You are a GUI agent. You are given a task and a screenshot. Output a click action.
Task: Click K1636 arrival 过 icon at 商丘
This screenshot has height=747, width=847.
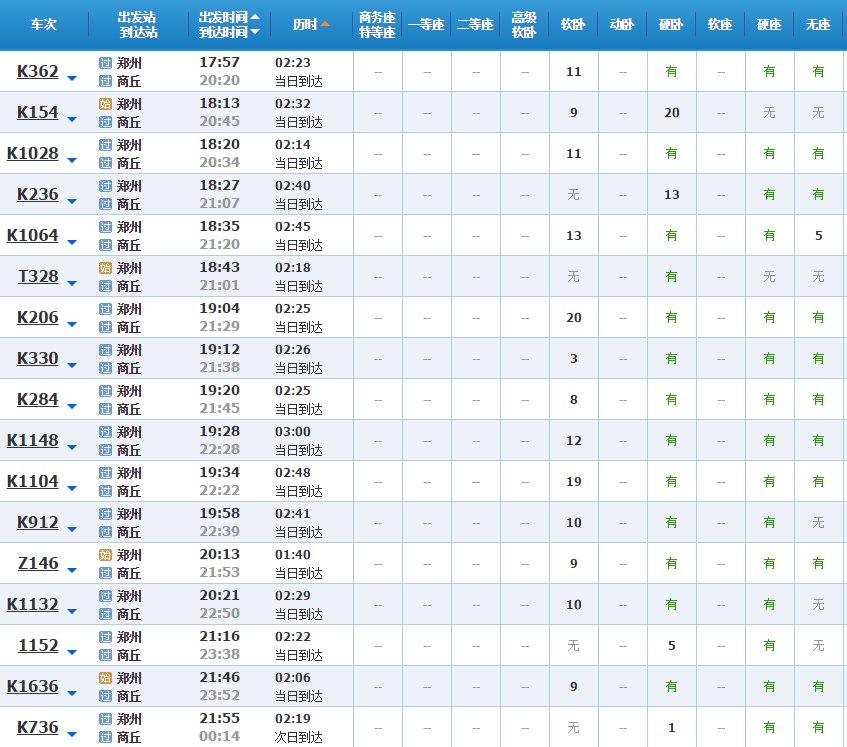pyautogui.click(x=105, y=696)
